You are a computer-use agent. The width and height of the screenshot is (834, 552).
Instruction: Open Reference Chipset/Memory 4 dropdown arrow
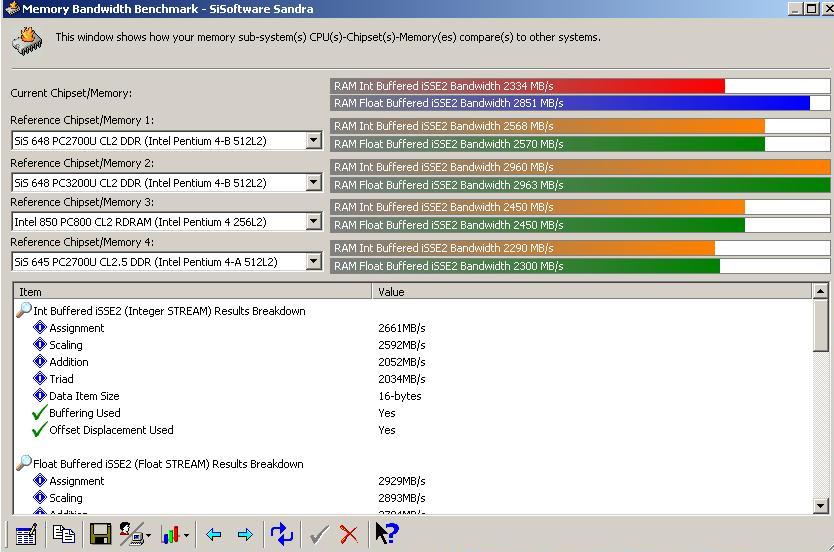click(314, 261)
